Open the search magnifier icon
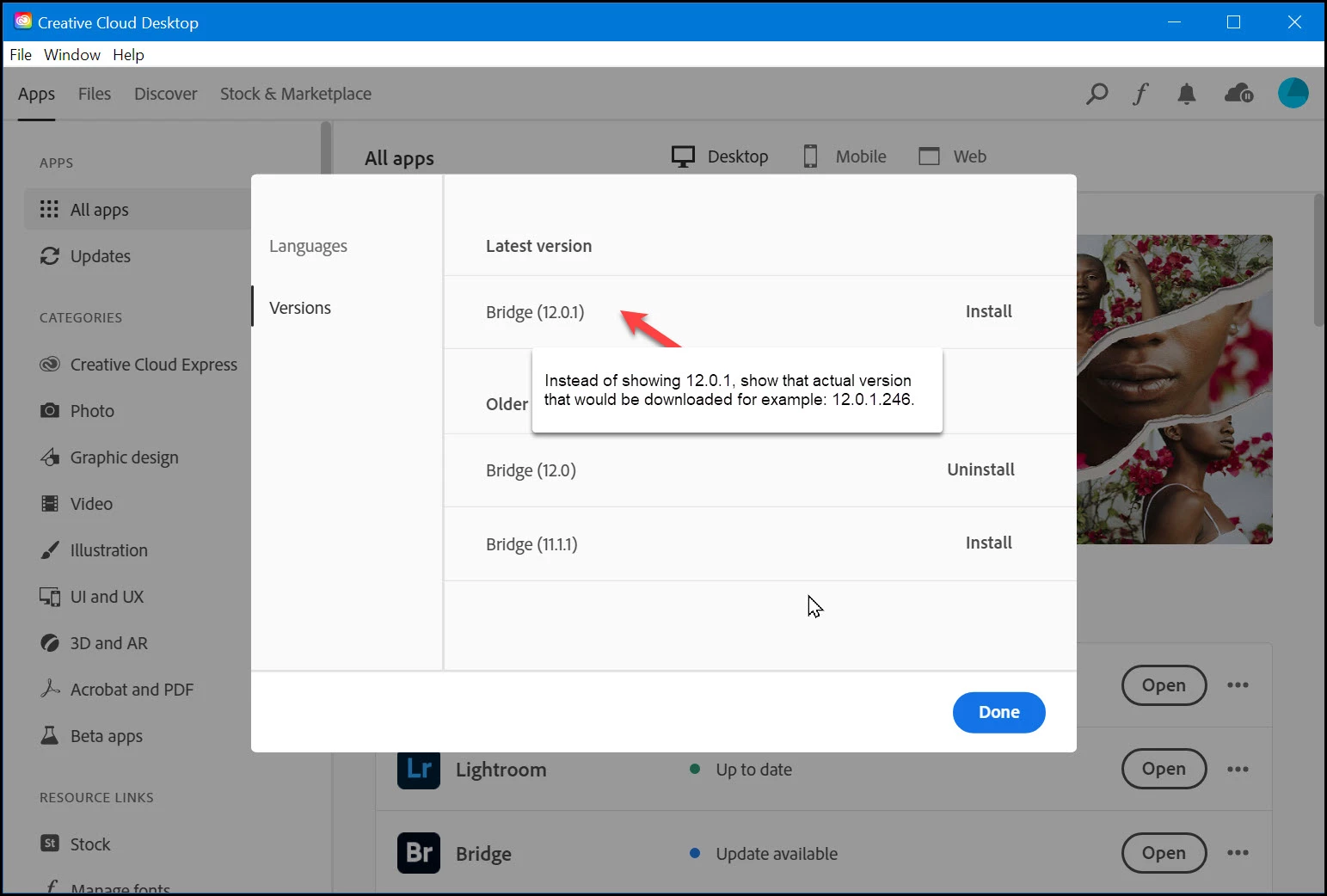The width and height of the screenshot is (1327, 896). [1097, 94]
